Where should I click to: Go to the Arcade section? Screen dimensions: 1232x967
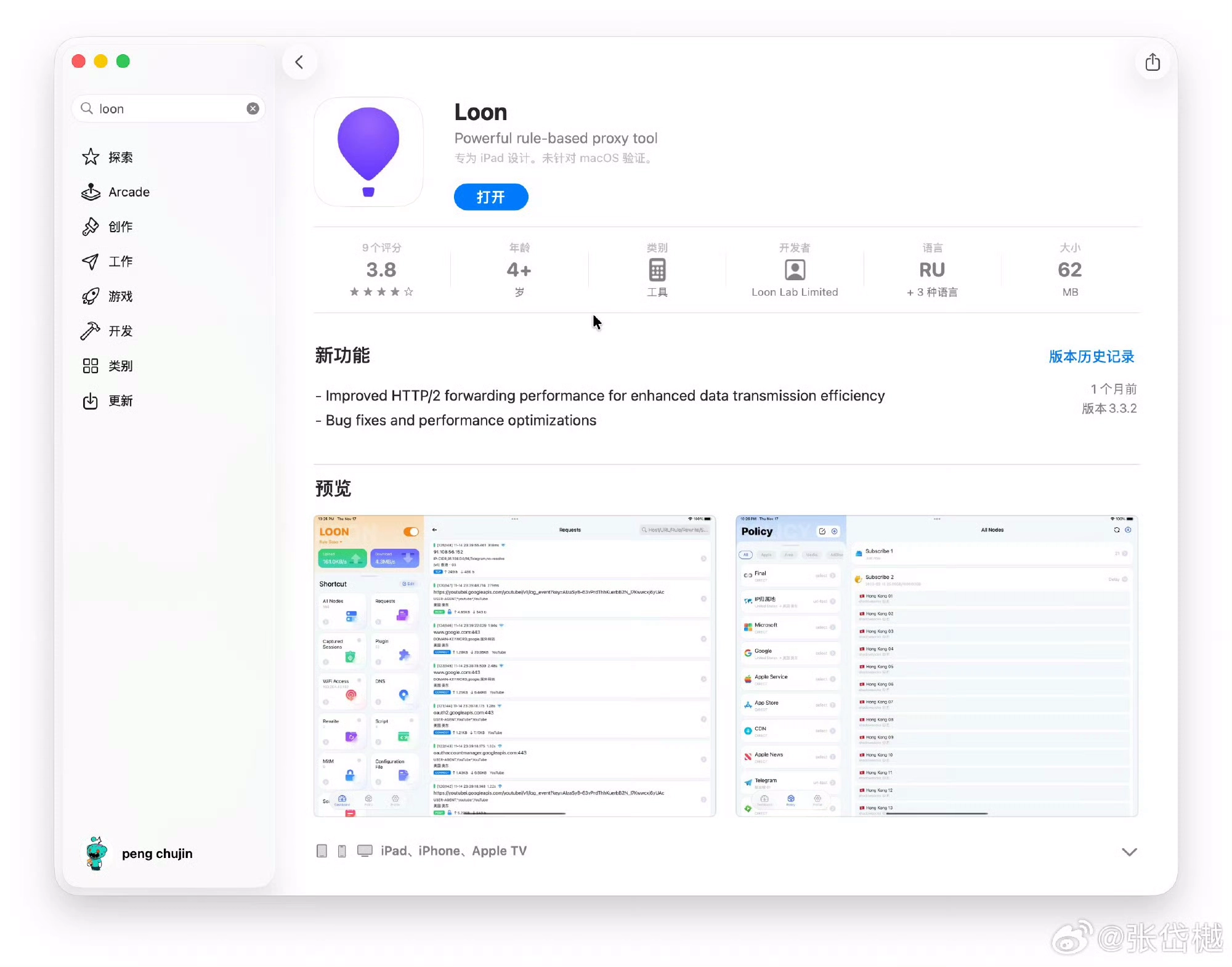[x=129, y=192]
